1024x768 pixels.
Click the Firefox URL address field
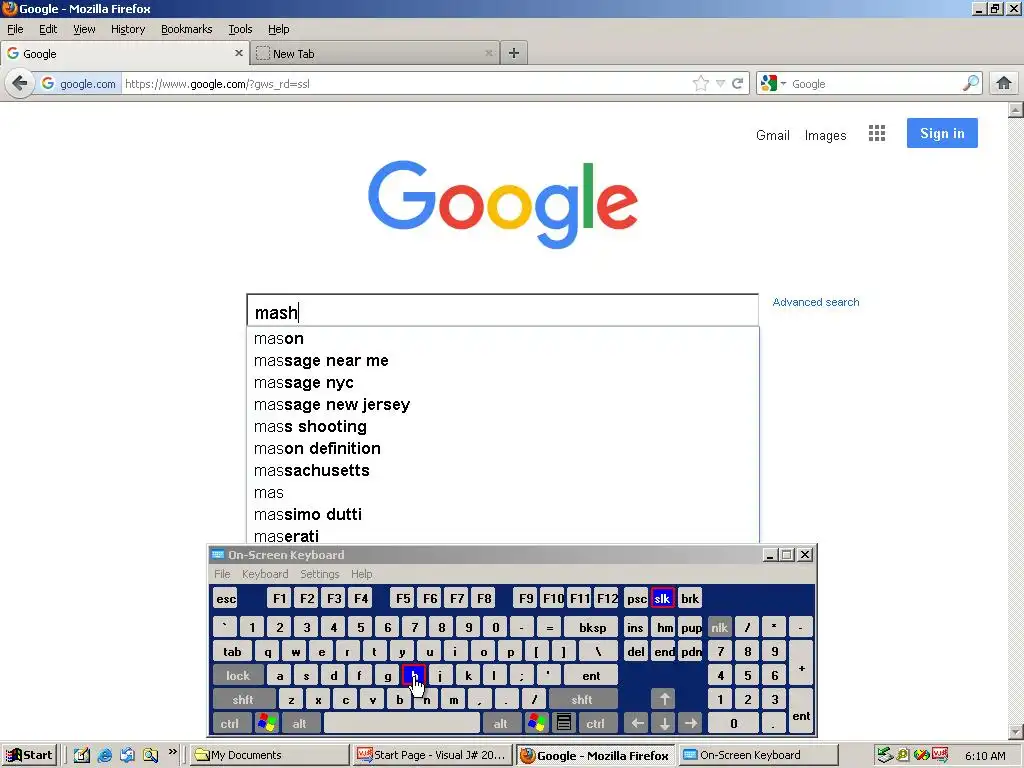click(x=405, y=84)
